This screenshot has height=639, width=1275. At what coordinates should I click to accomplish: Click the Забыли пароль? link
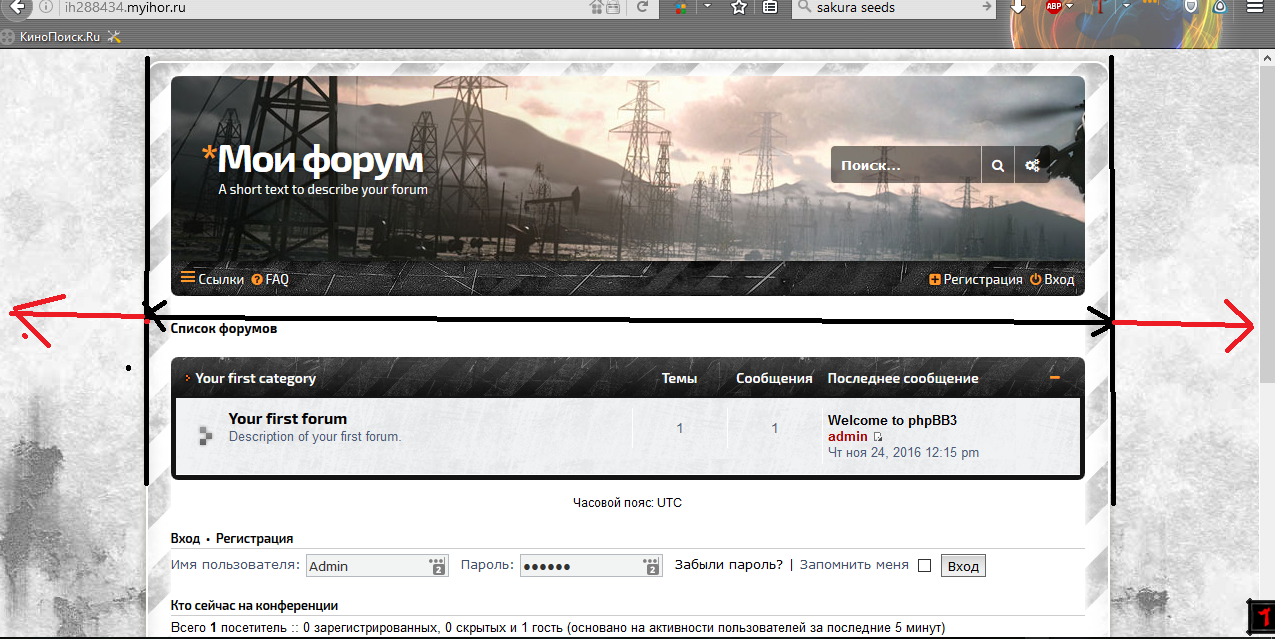(729, 565)
